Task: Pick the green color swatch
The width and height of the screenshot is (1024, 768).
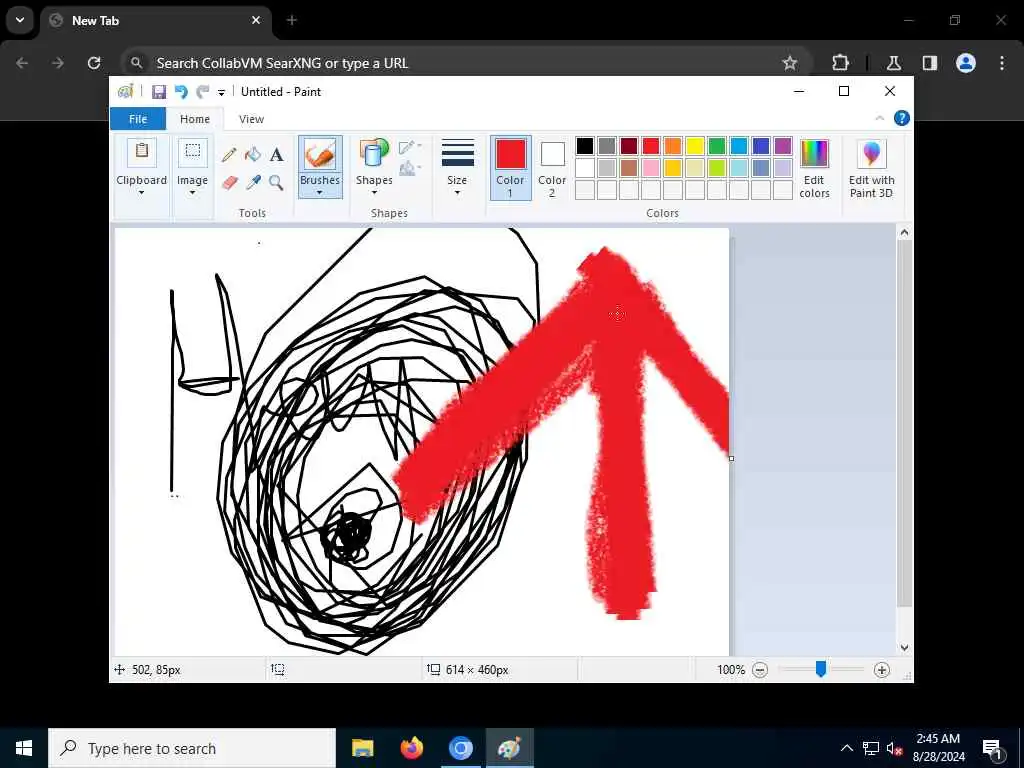Action: point(717,146)
